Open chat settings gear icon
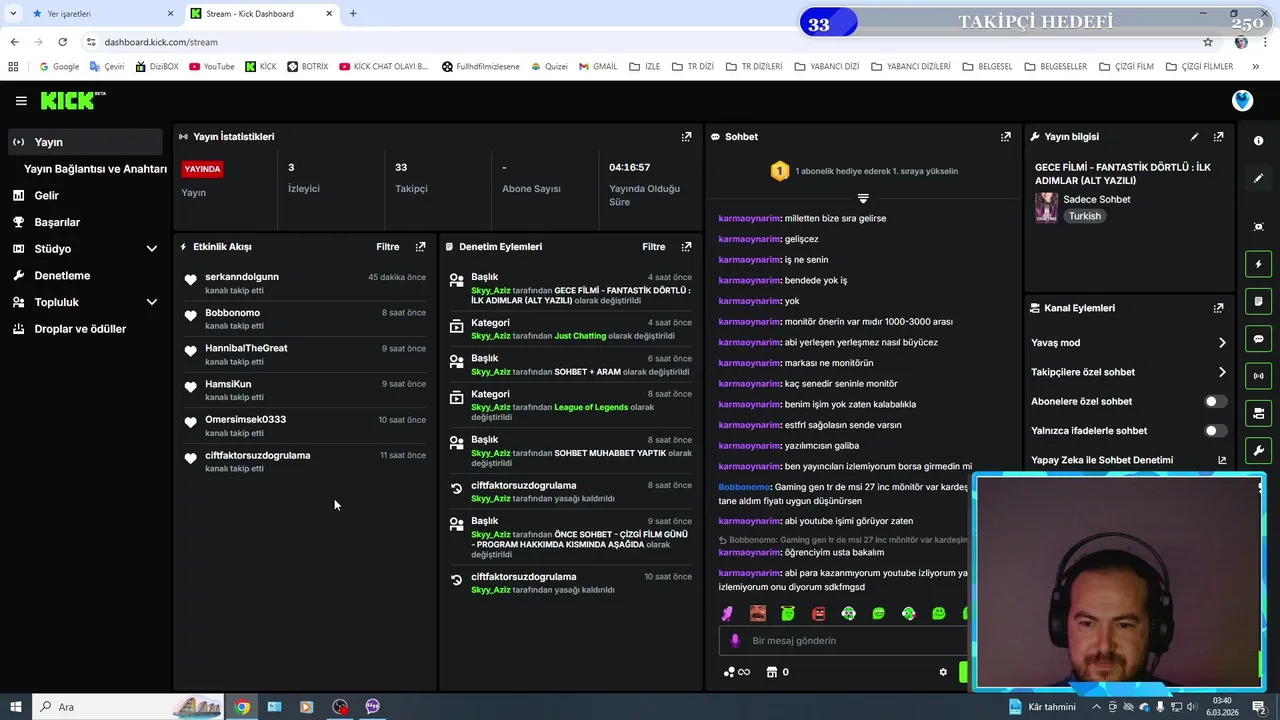The image size is (1280, 720). pos(943,672)
